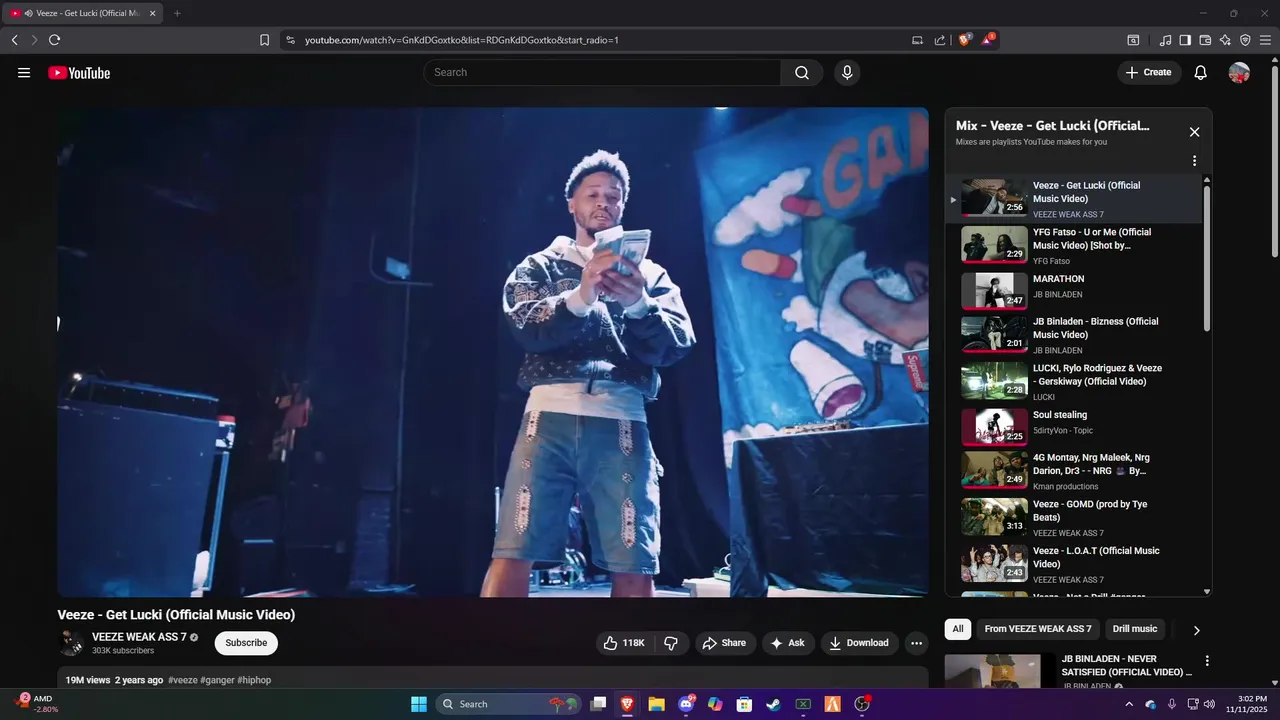Open site settings icon left of the URL
The height and width of the screenshot is (720, 1280).
pos(290,40)
